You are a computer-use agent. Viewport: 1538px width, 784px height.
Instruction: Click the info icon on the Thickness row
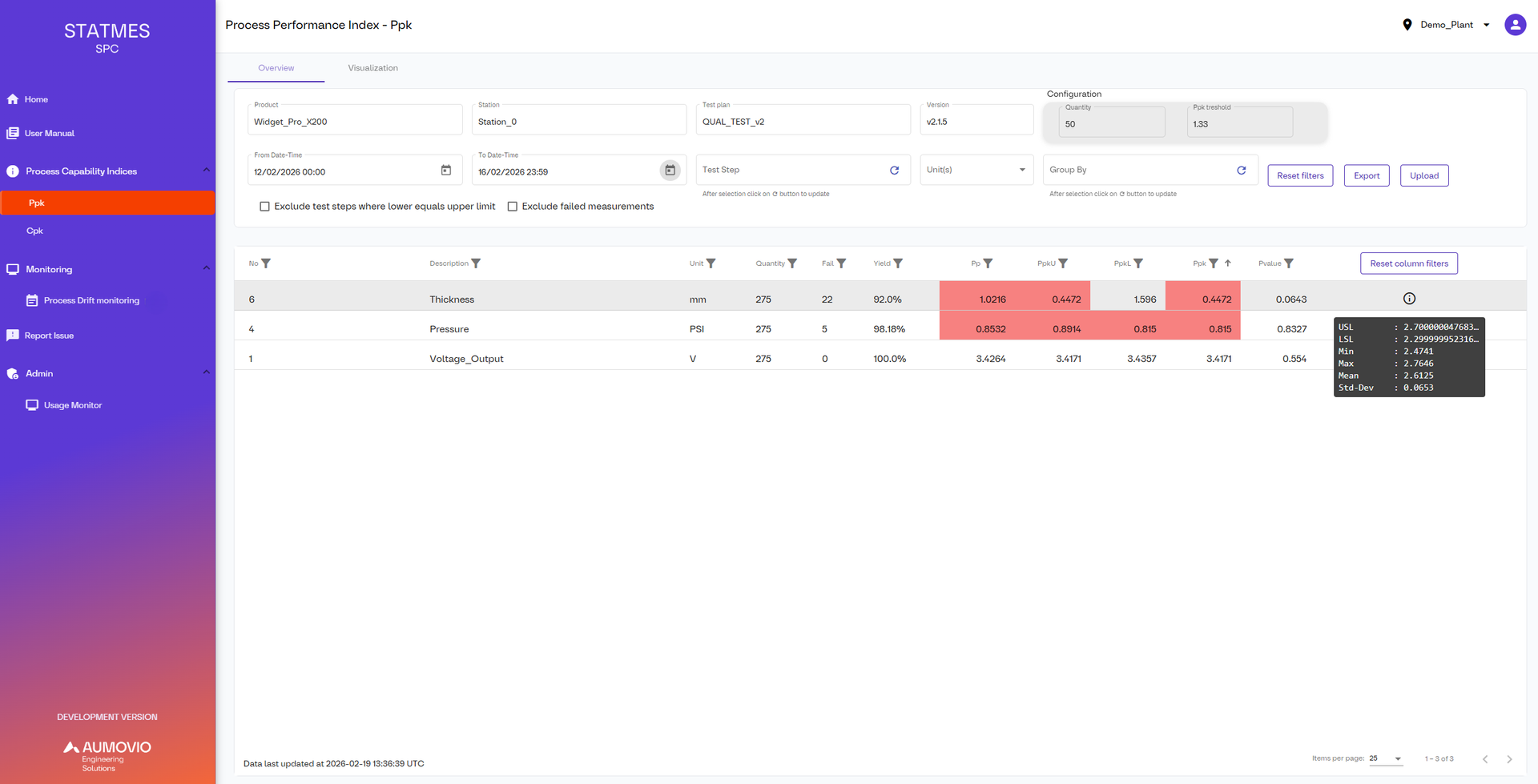coord(1409,298)
